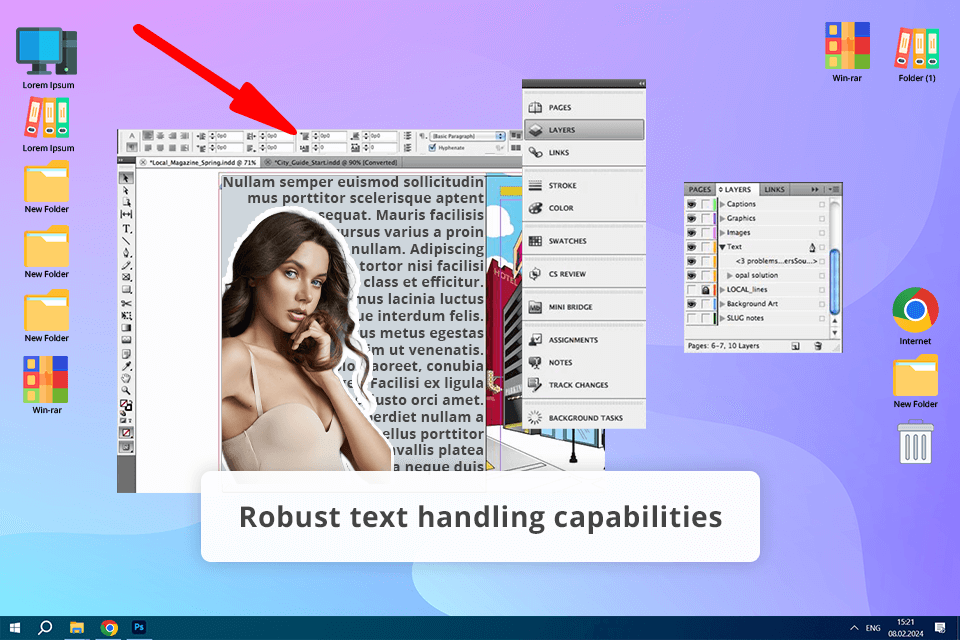Expand the Captions layer triangle
Viewport: 960px width, 640px height.
click(x=722, y=204)
